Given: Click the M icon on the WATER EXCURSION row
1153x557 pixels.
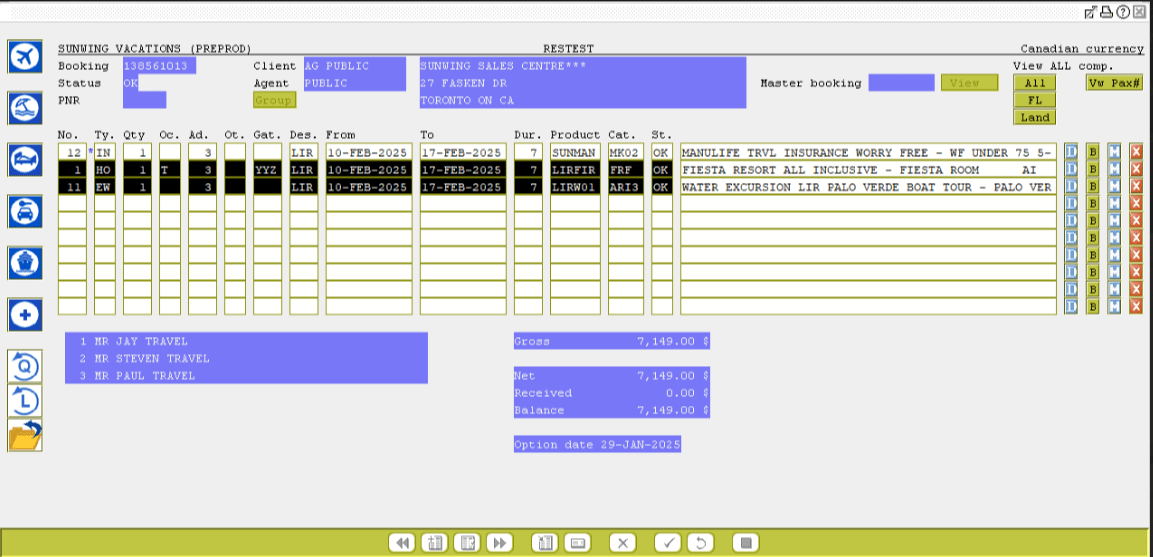Looking at the screenshot, I should (1115, 187).
